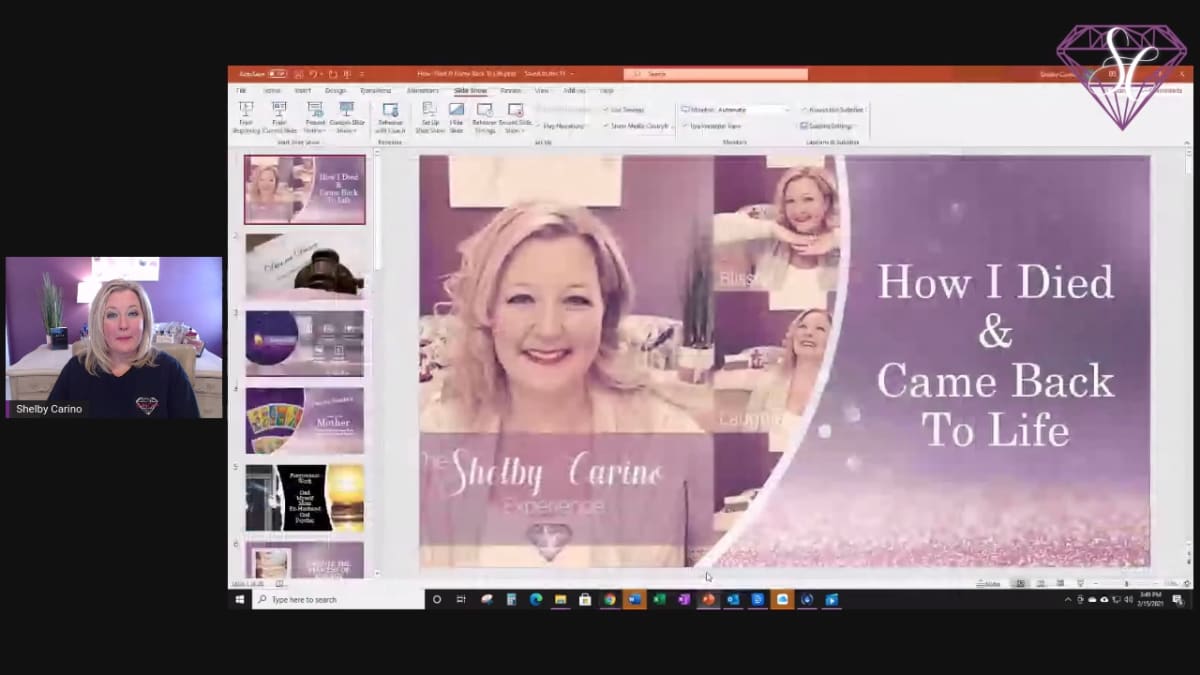Start show From Current Slide
This screenshot has height=675, width=1200.
[x=279, y=116]
